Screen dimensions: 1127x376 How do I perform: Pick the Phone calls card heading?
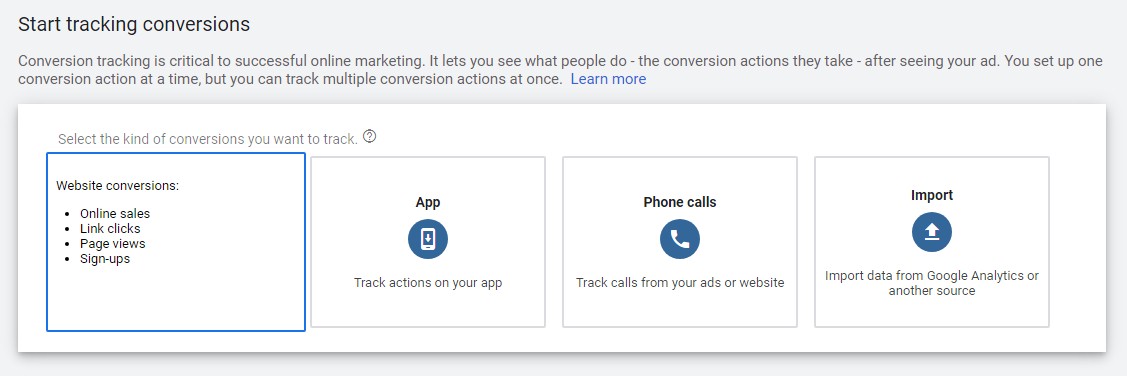[x=680, y=202]
